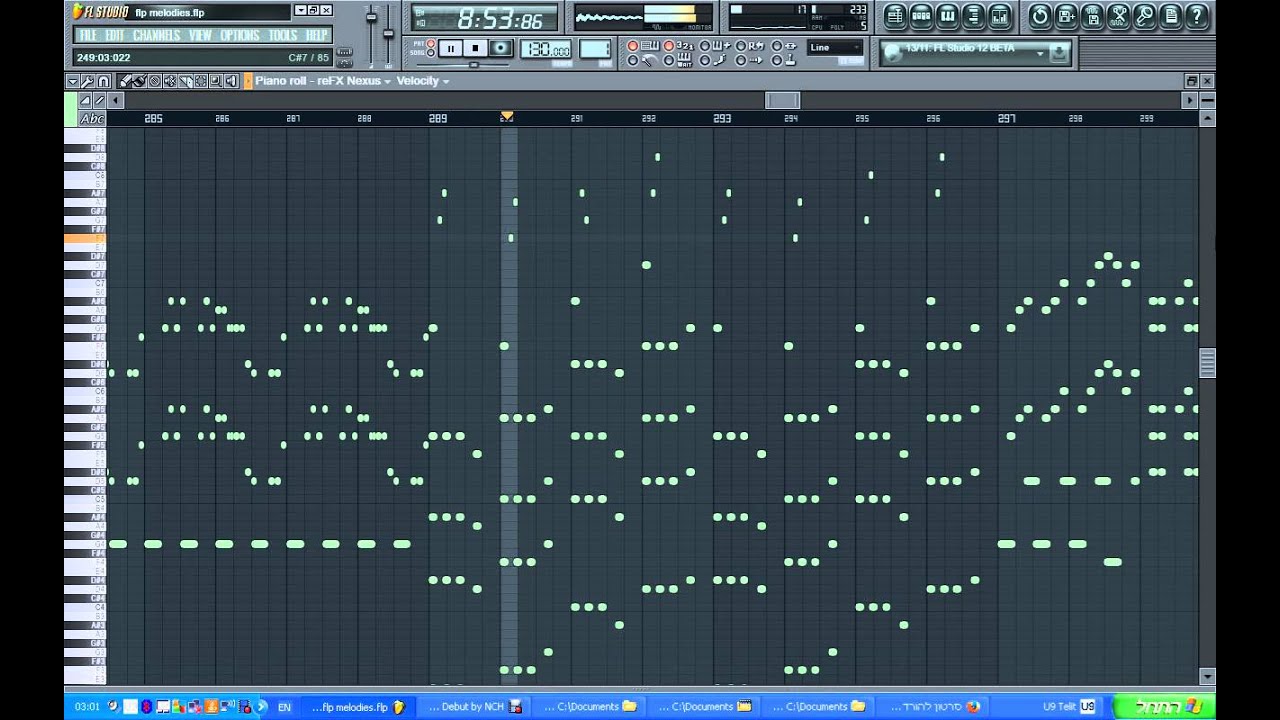Select the Mute tool in piano roll
The height and width of the screenshot is (720, 1280).
coord(170,81)
